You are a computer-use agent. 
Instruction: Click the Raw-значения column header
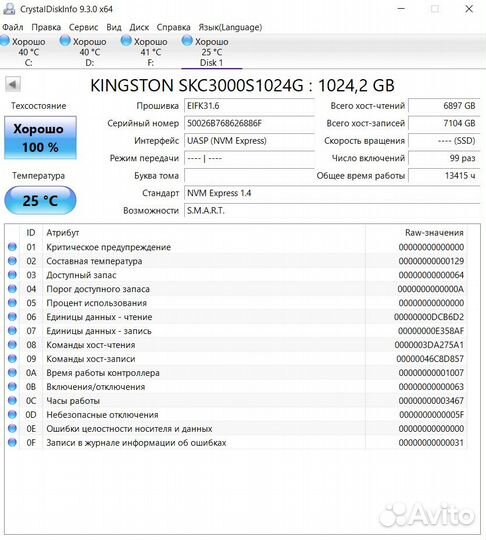pos(416,233)
